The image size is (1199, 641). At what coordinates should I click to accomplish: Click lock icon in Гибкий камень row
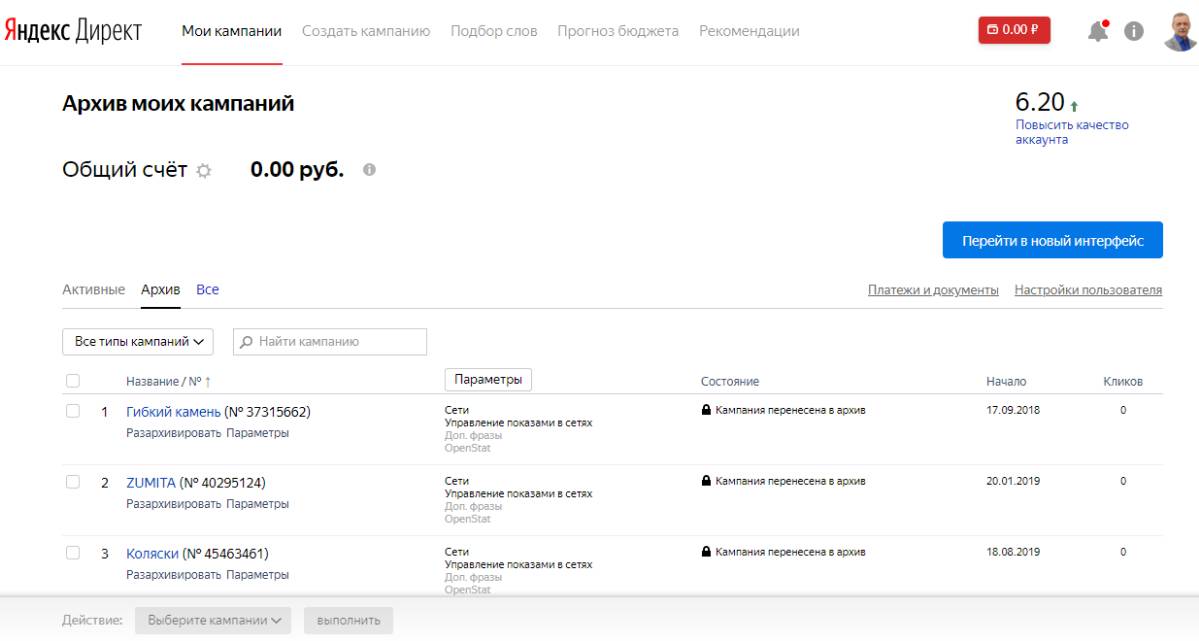(x=706, y=410)
